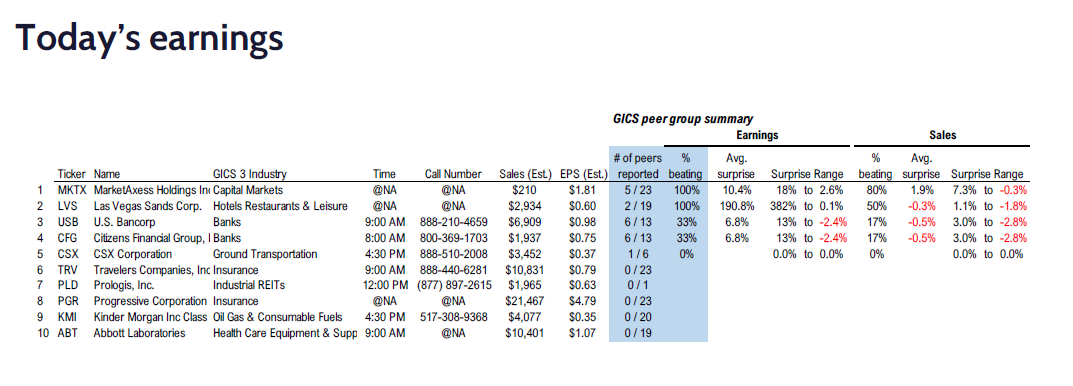Click the Travelers sales estimate $10,831

coord(523,270)
